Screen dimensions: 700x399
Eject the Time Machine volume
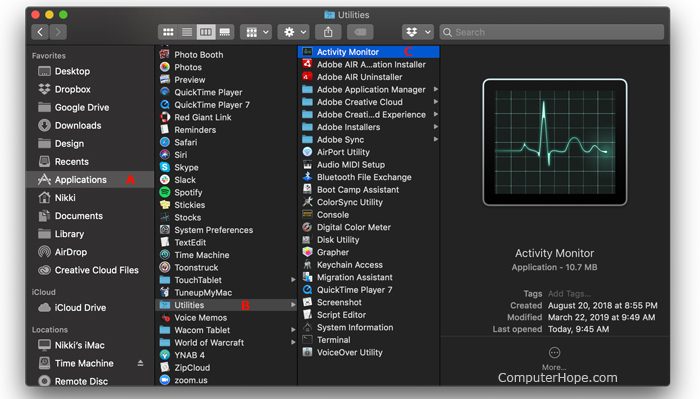(140, 363)
